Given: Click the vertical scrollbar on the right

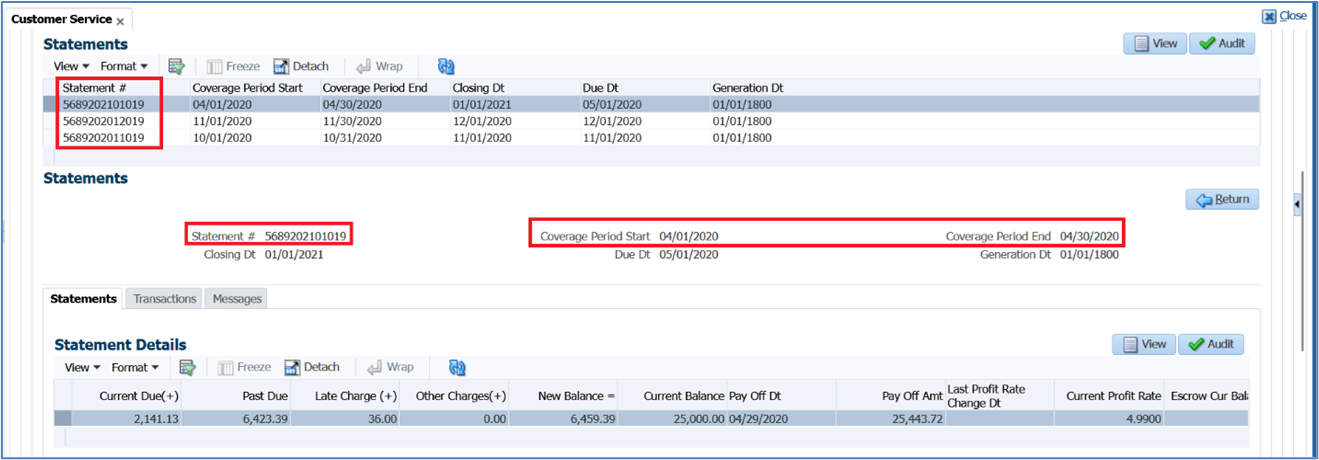Looking at the screenshot, I should pos(1303,260).
